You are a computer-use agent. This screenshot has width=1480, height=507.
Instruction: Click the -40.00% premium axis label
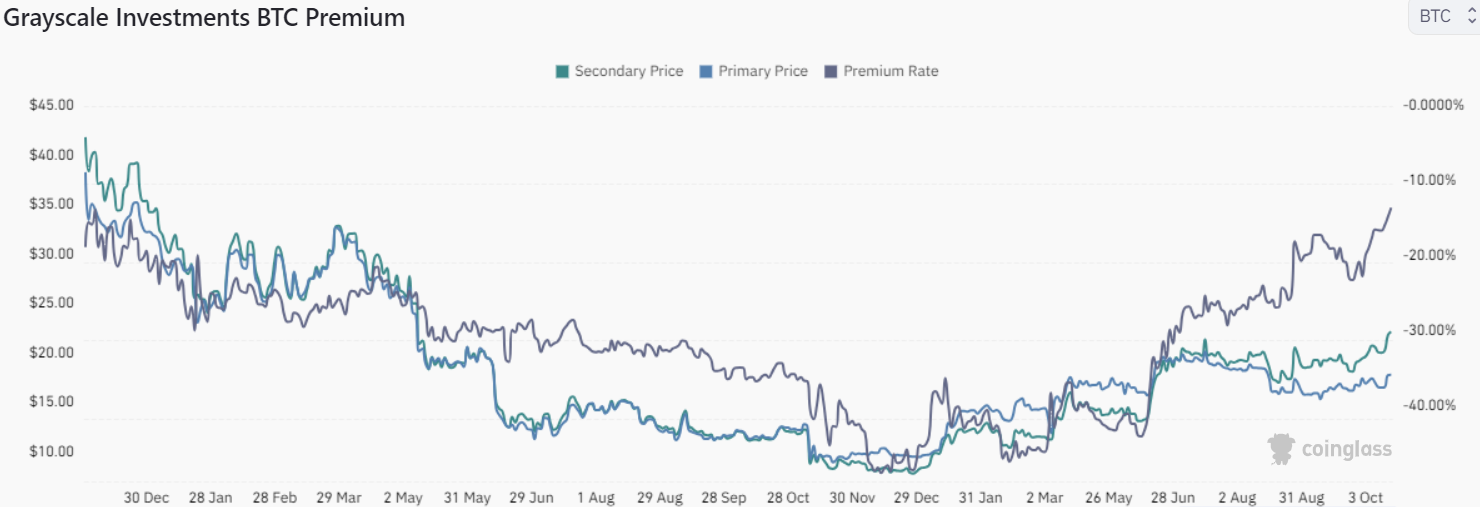point(1433,405)
